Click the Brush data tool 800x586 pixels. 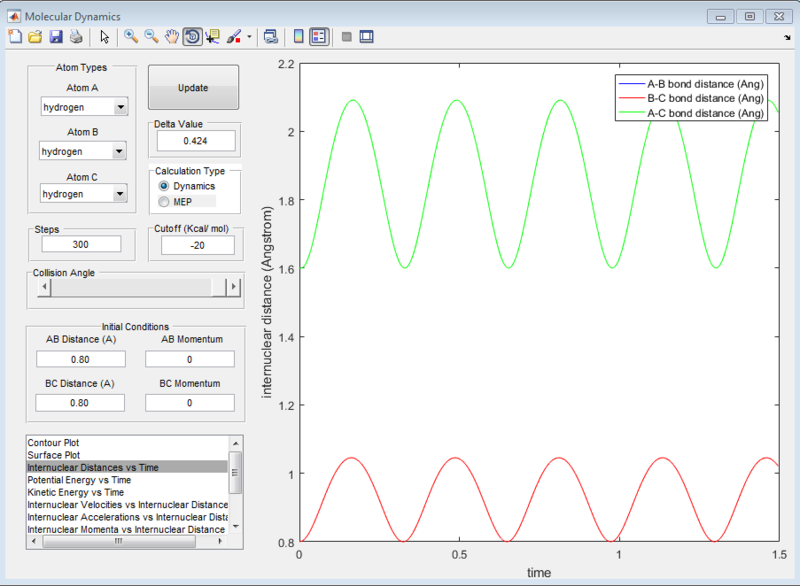(231, 36)
